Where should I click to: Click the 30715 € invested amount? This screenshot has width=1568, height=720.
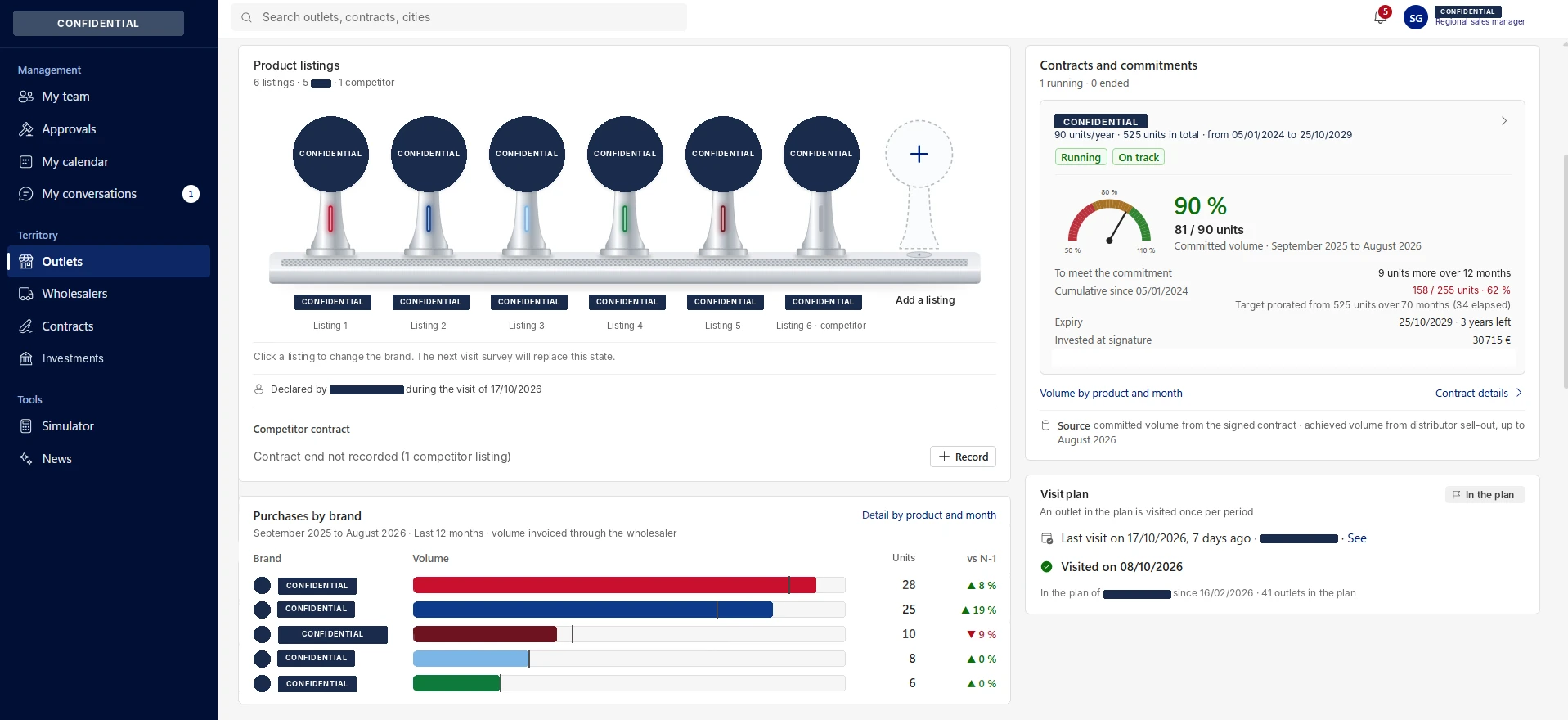1491,340
